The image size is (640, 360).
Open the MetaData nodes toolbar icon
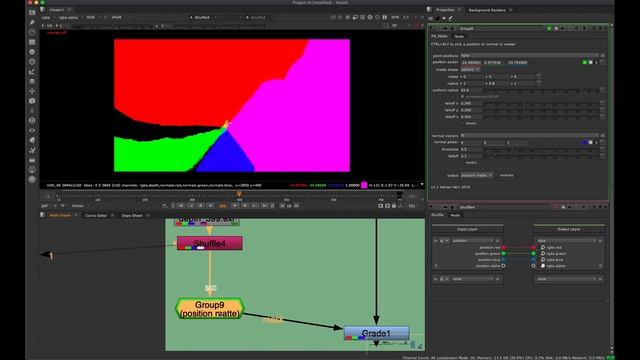pos(32,140)
